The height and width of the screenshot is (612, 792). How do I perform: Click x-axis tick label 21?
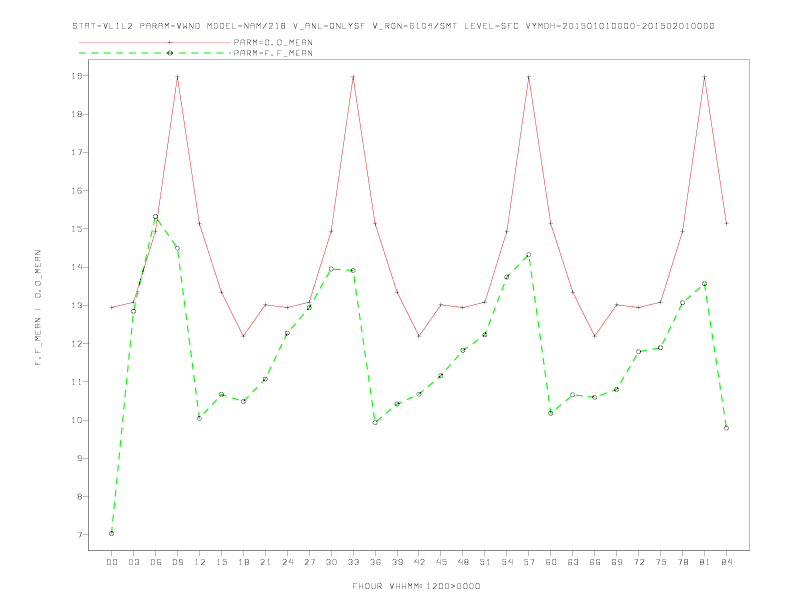pos(265,562)
